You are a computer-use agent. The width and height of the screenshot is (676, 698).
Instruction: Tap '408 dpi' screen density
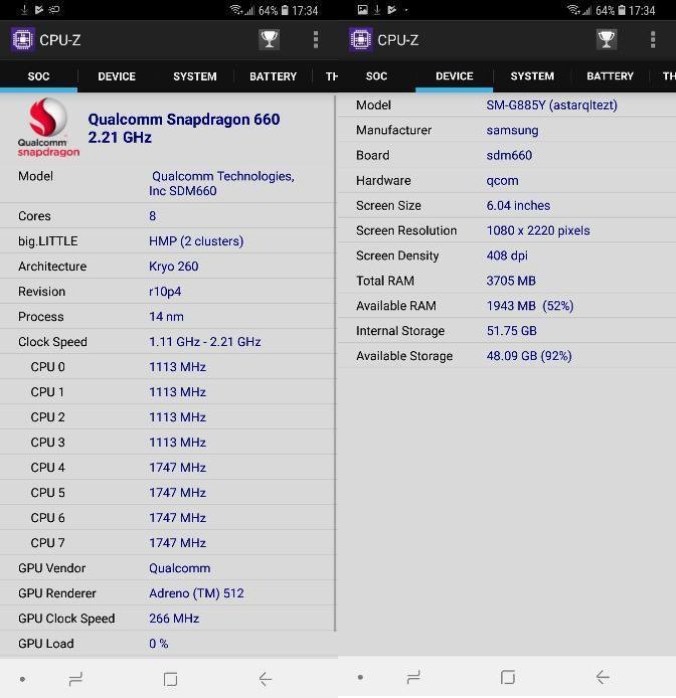(x=507, y=256)
